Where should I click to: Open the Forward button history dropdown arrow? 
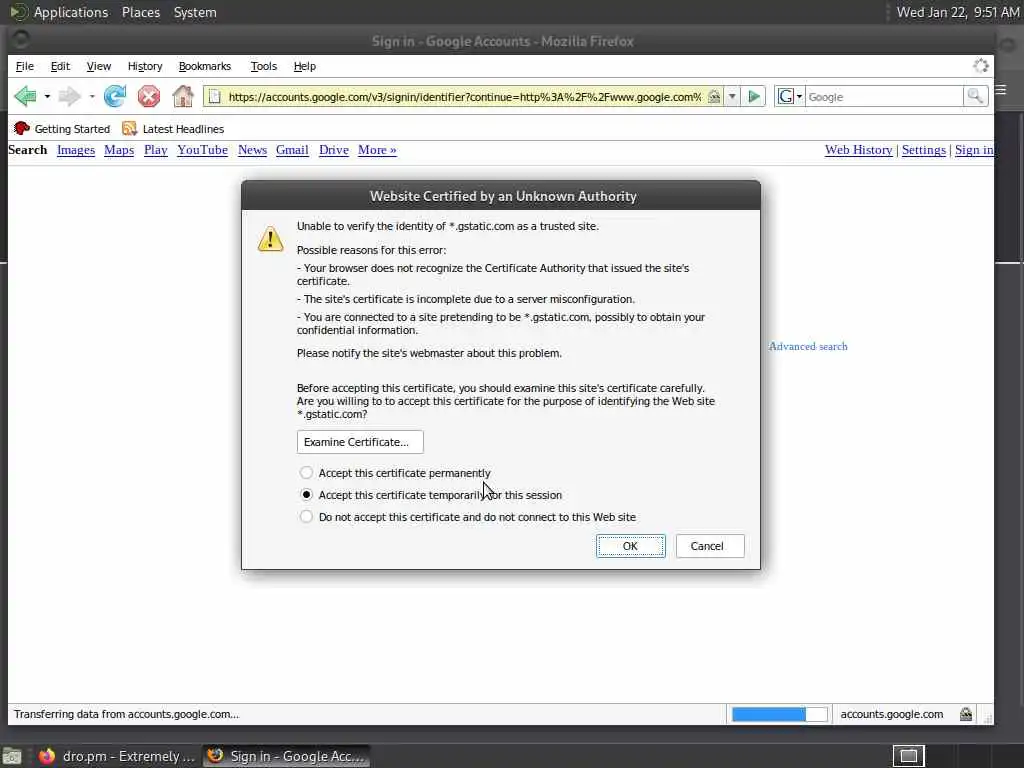click(x=92, y=97)
